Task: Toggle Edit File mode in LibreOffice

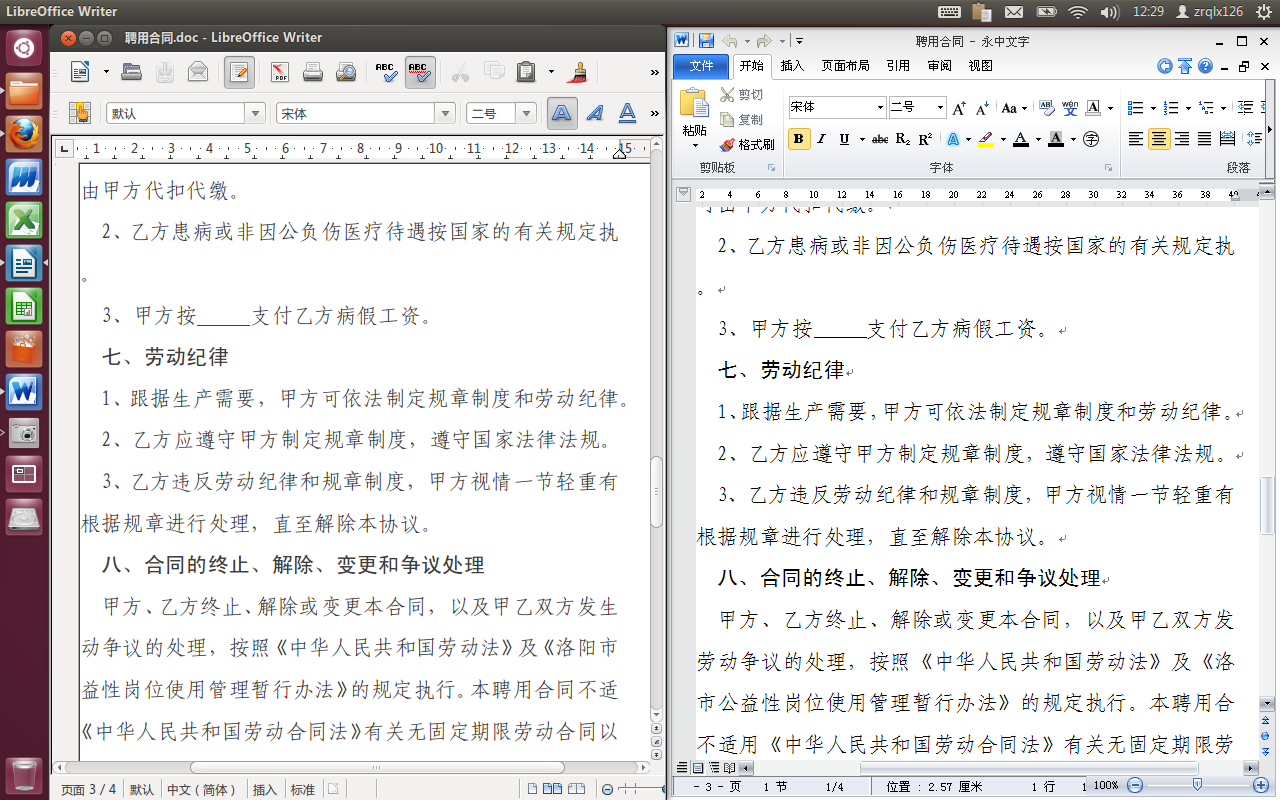Action: tap(239, 71)
